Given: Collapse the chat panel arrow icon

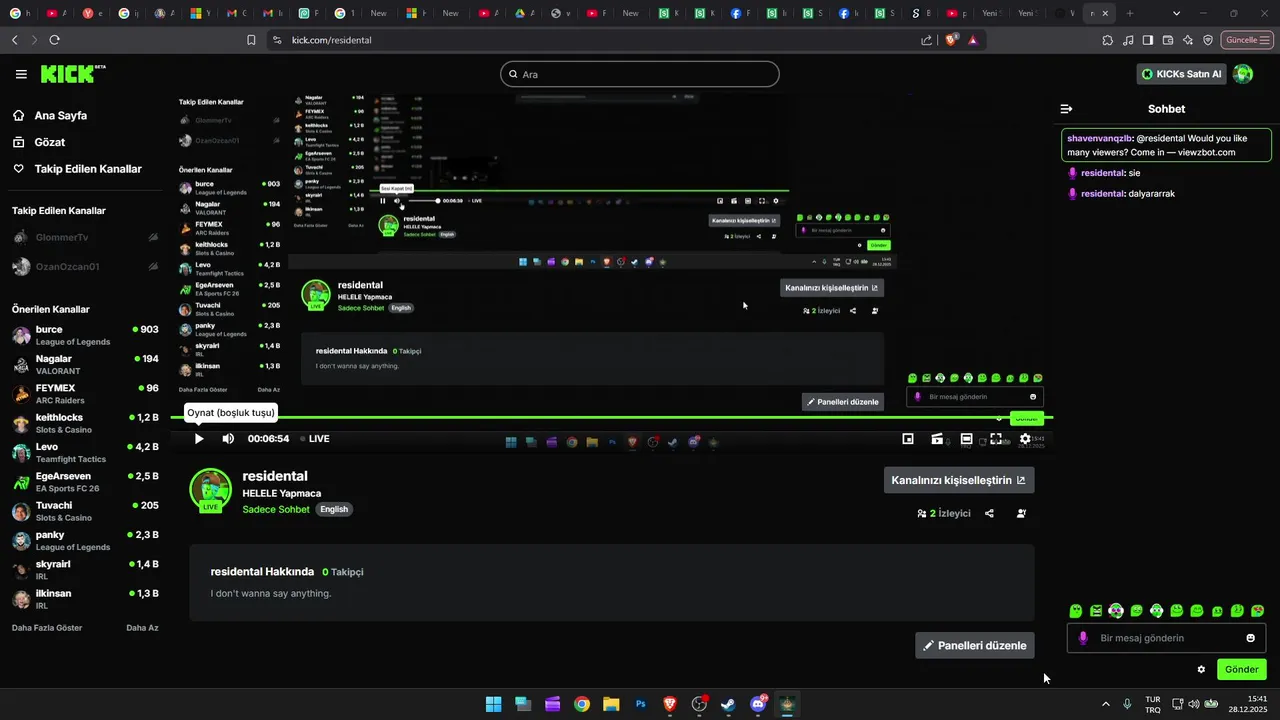Looking at the screenshot, I should [1066, 109].
